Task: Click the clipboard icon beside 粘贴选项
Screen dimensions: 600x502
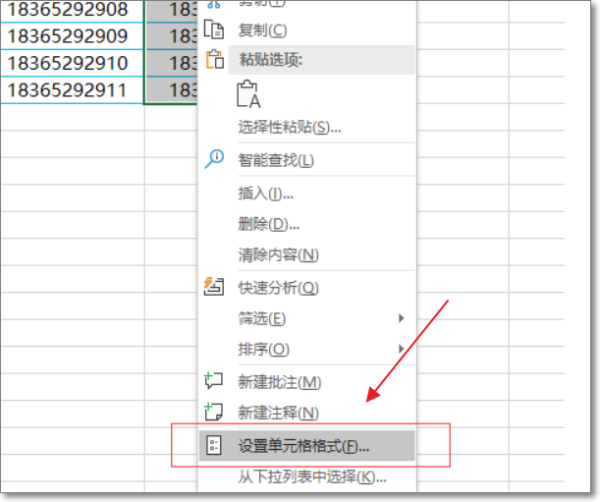Action: click(215, 59)
